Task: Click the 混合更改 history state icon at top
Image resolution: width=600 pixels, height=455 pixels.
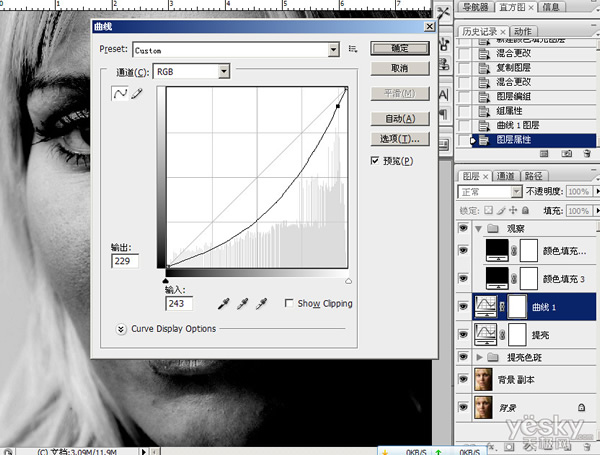Action: [x=484, y=53]
